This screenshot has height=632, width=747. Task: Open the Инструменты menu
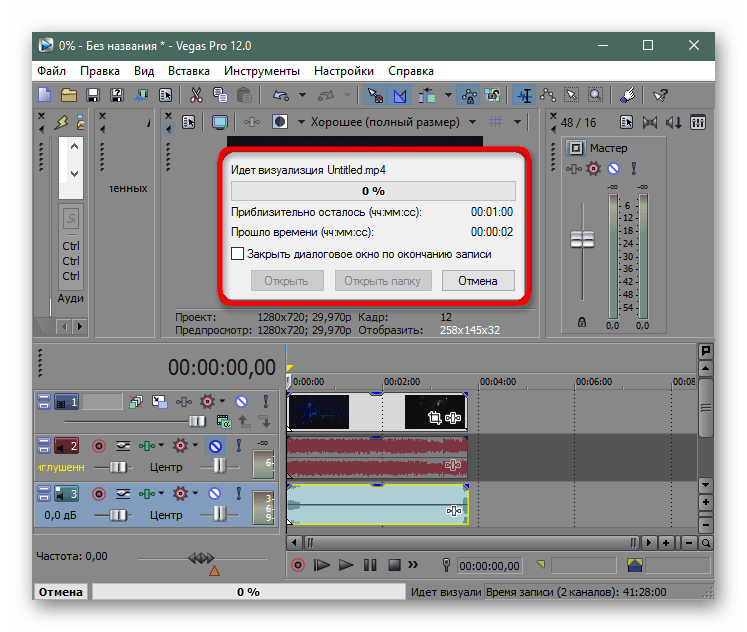click(x=262, y=71)
